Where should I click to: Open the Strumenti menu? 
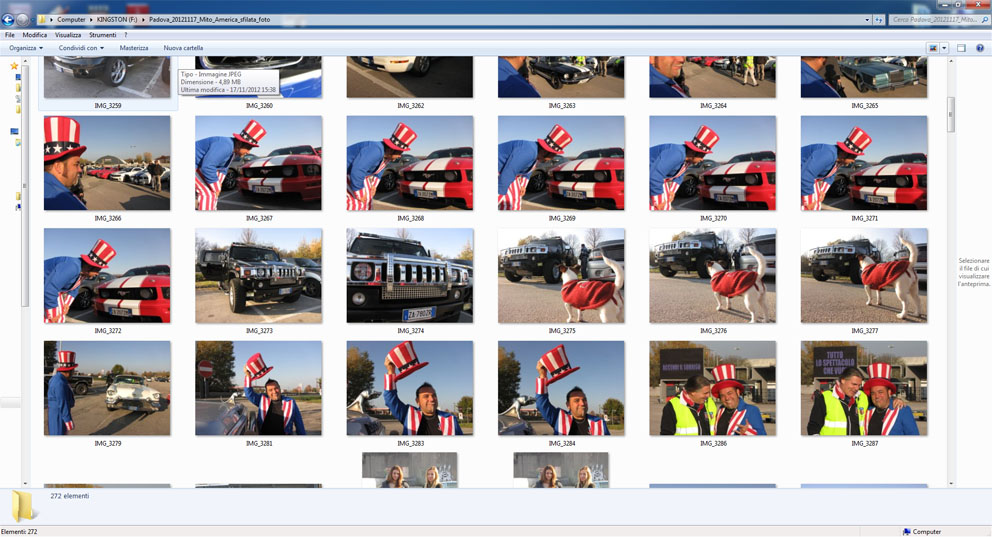(x=102, y=35)
